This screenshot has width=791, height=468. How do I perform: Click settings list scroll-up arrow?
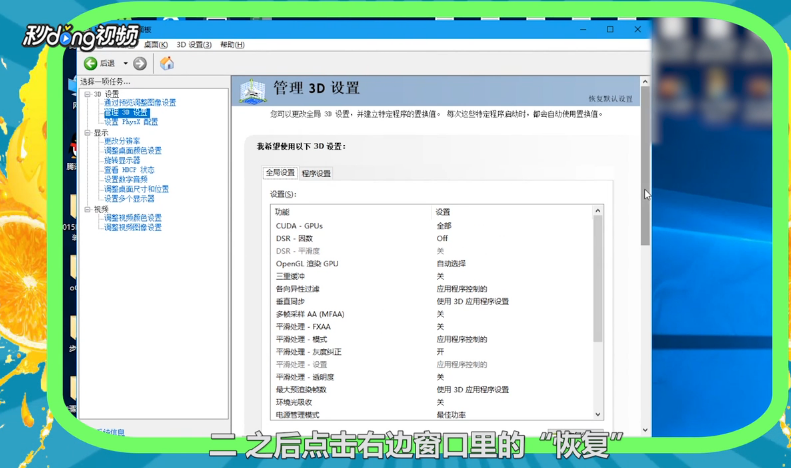(598, 211)
